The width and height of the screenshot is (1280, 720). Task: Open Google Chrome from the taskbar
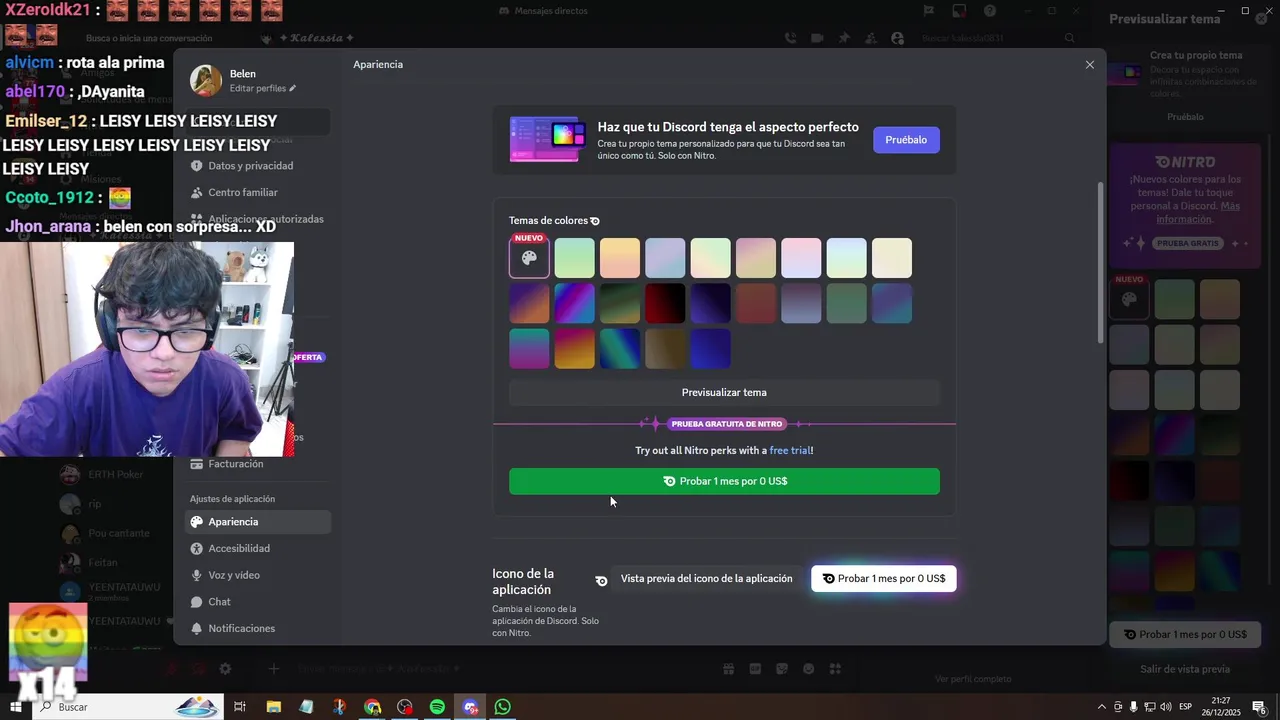[372, 707]
